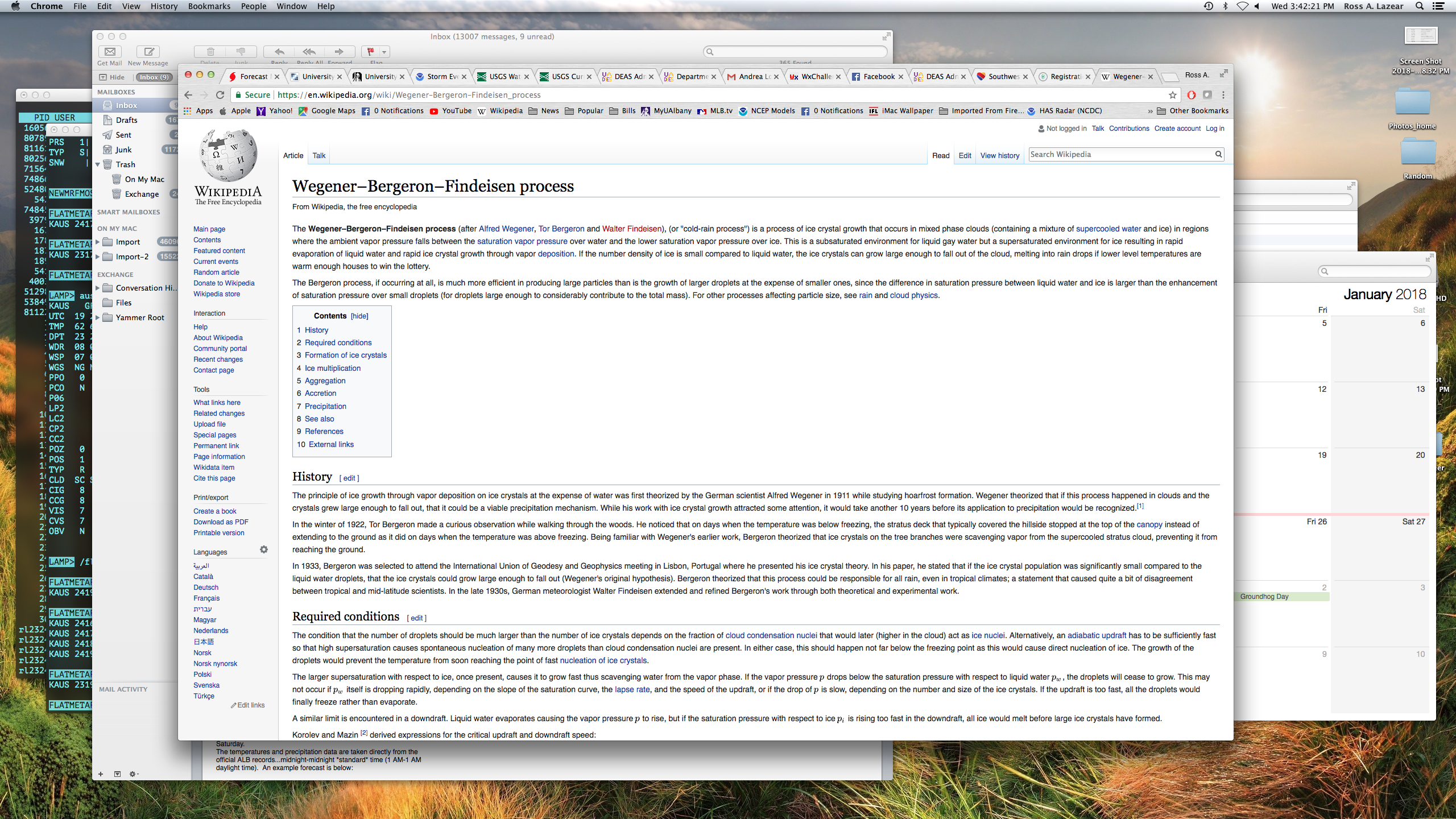Screen dimensions: 1456x819
Task: Collapse the Trash mailbox disclosure triangle
Action: [x=98, y=164]
